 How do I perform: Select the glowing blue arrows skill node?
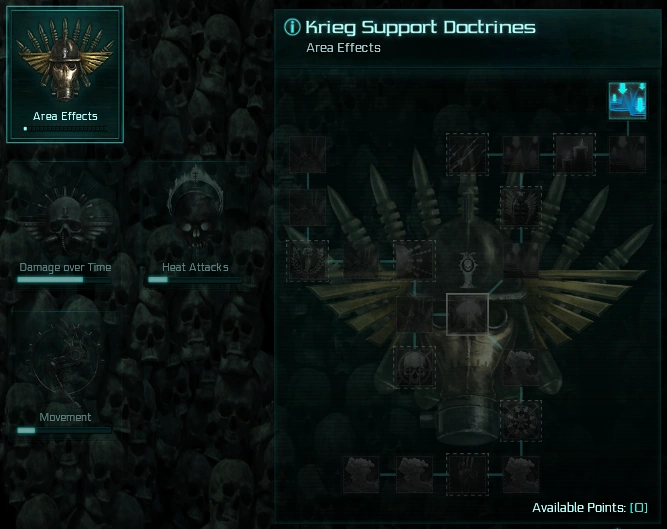point(627,101)
